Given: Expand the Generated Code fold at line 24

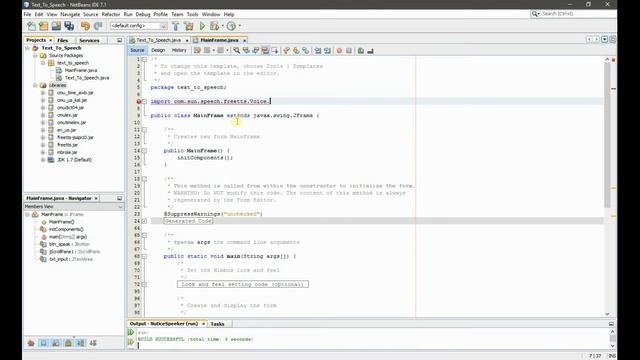Looking at the screenshot, I should [144, 221].
